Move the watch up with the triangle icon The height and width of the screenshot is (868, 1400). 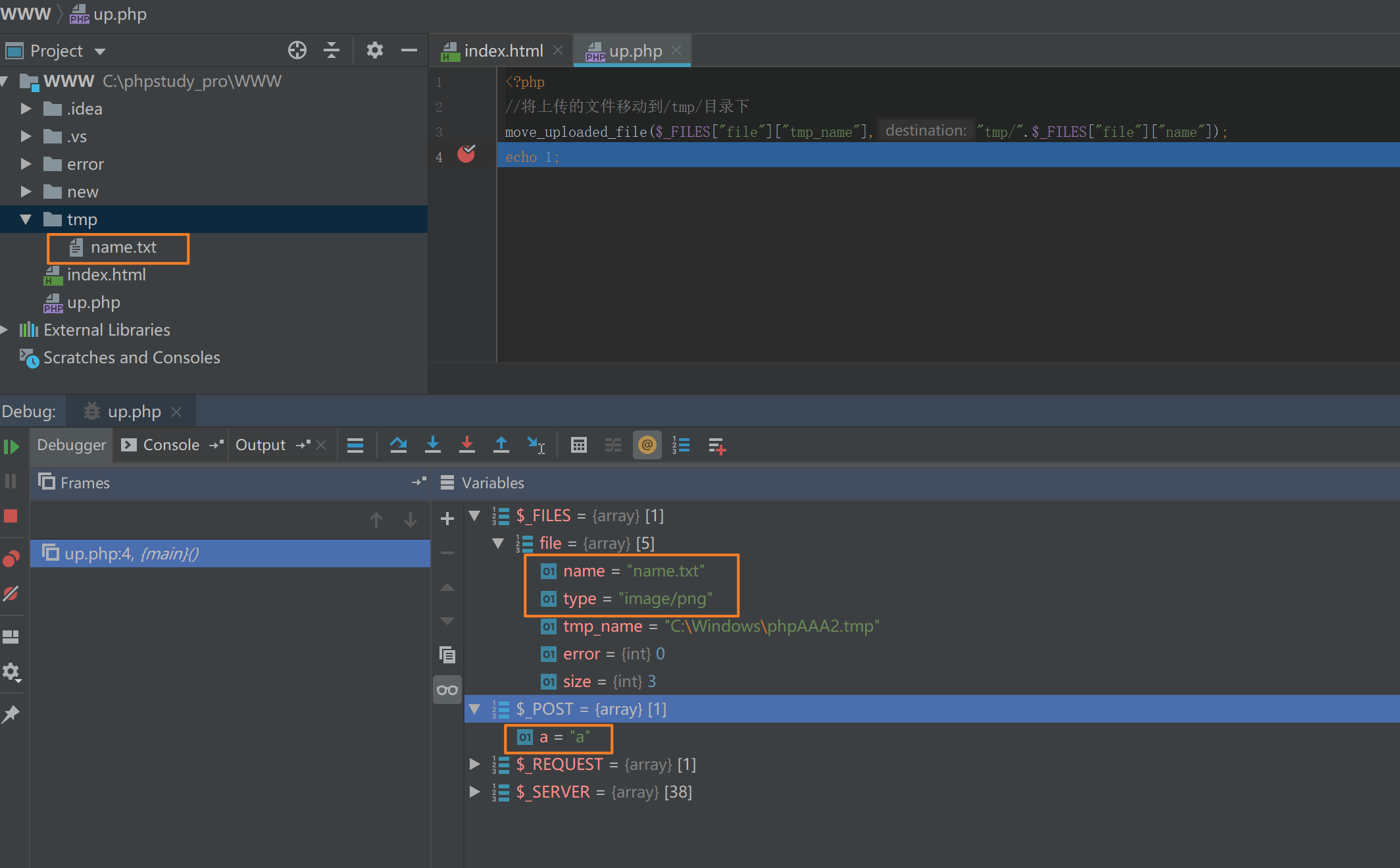447,587
